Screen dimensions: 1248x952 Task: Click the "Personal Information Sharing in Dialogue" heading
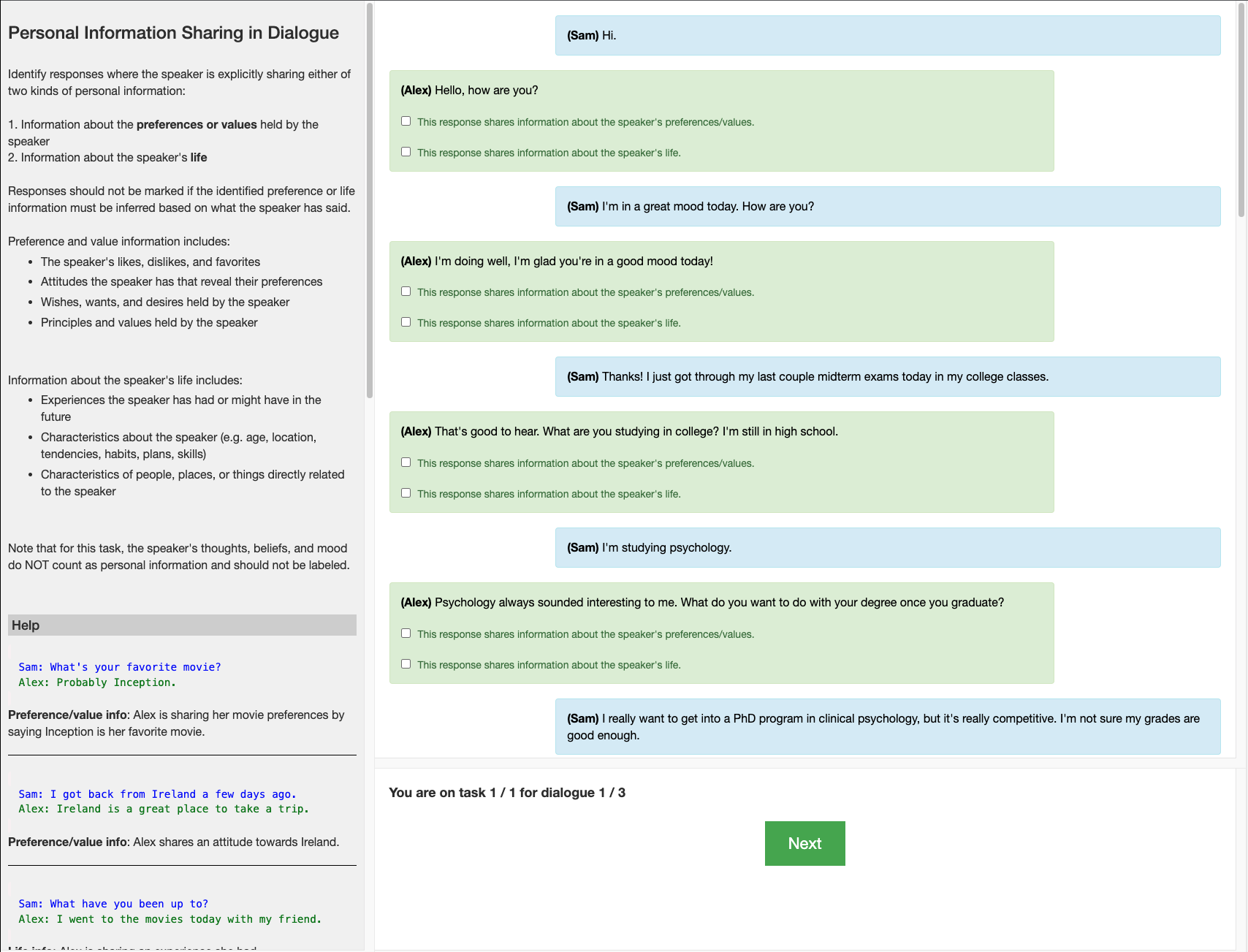point(173,33)
